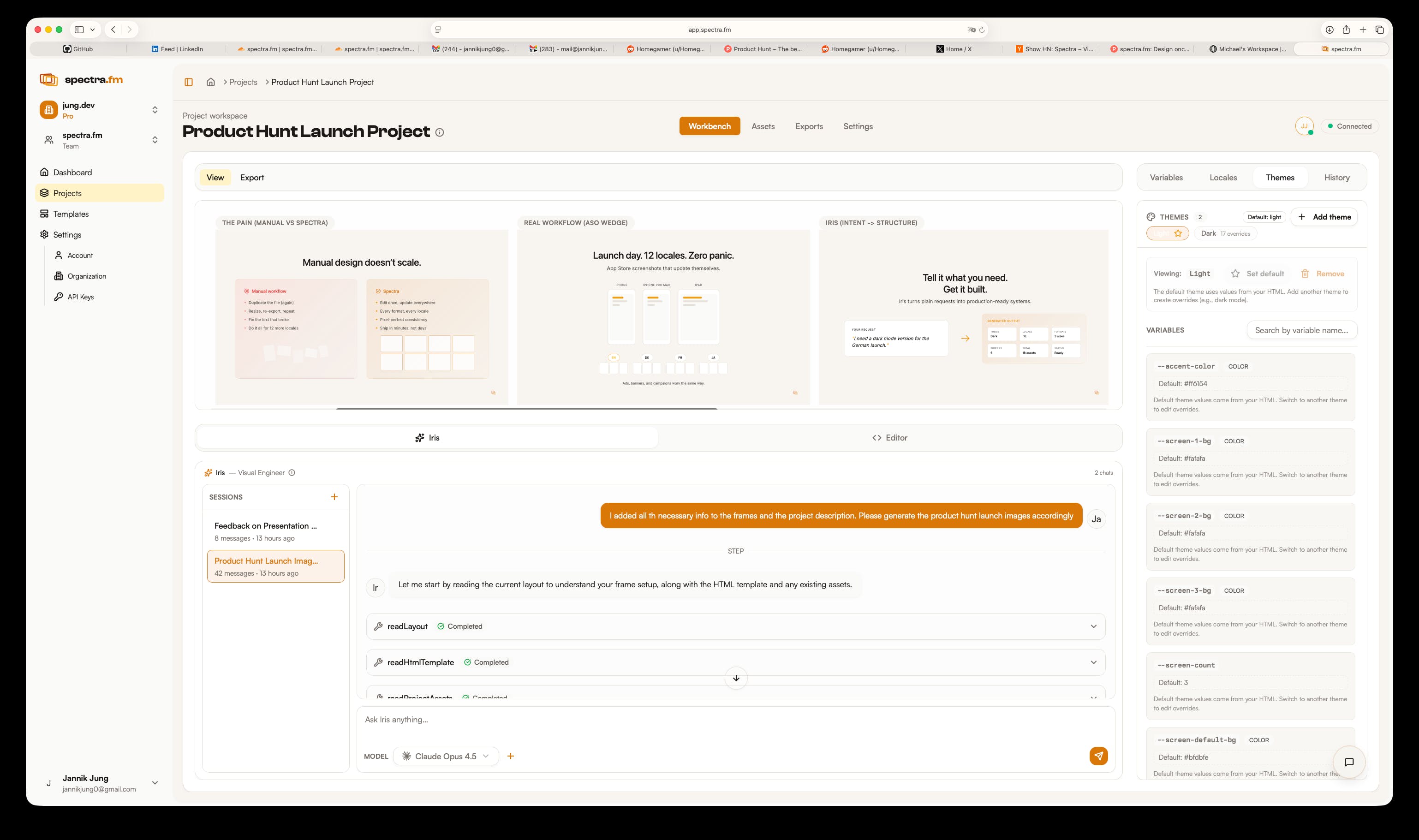This screenshot has height=840, width=1419.
Task: Click the info icon next to project title
Action: (440, 132)
